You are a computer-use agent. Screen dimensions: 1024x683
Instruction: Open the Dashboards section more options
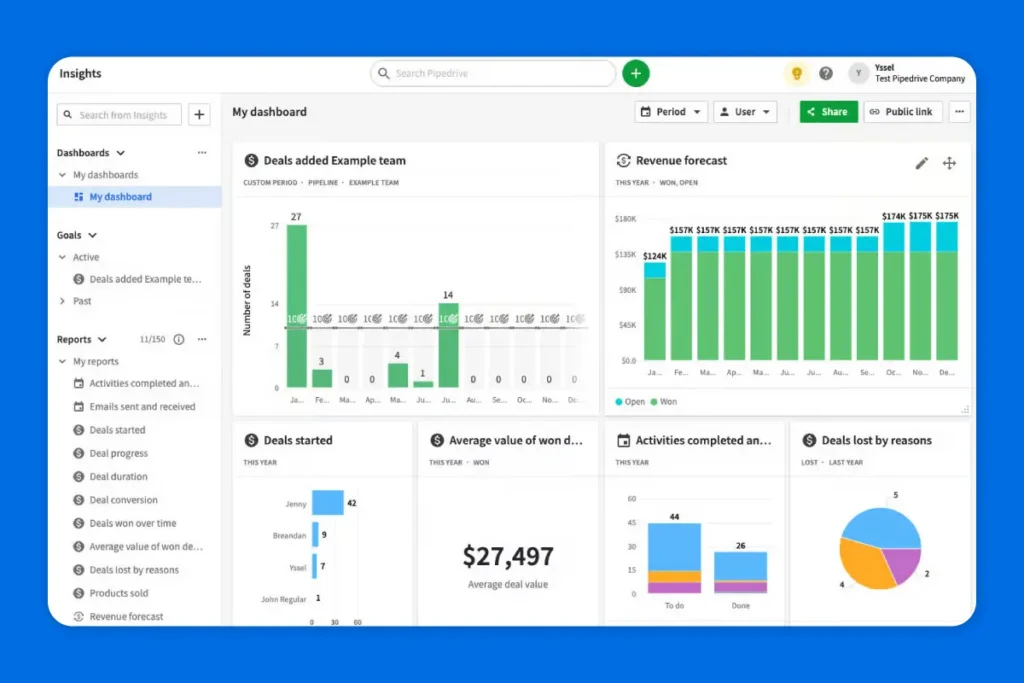(x=202, y=153)
